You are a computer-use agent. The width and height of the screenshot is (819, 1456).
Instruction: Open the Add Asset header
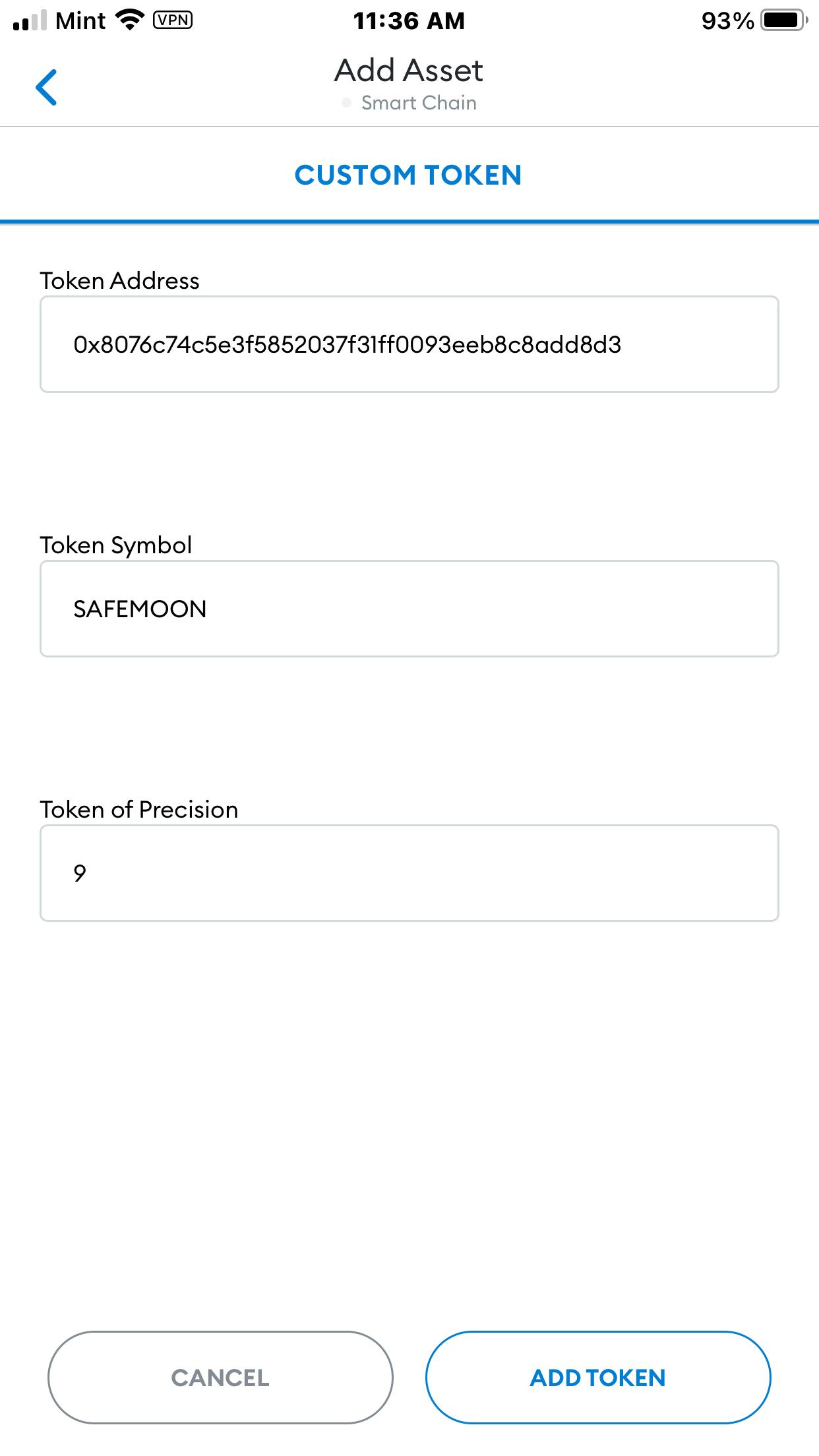tap(409, 70)
